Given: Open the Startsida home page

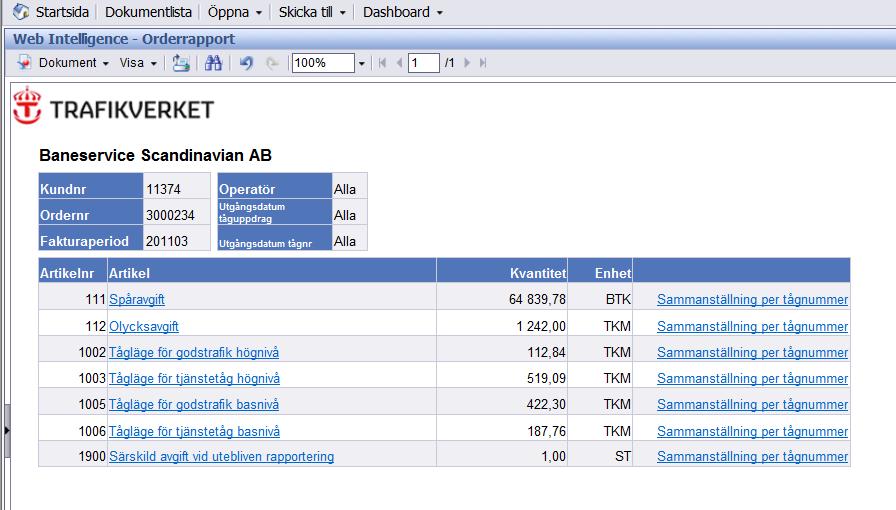Looking at the screenshot, I should pyautogui.click(x=62, y=12).
